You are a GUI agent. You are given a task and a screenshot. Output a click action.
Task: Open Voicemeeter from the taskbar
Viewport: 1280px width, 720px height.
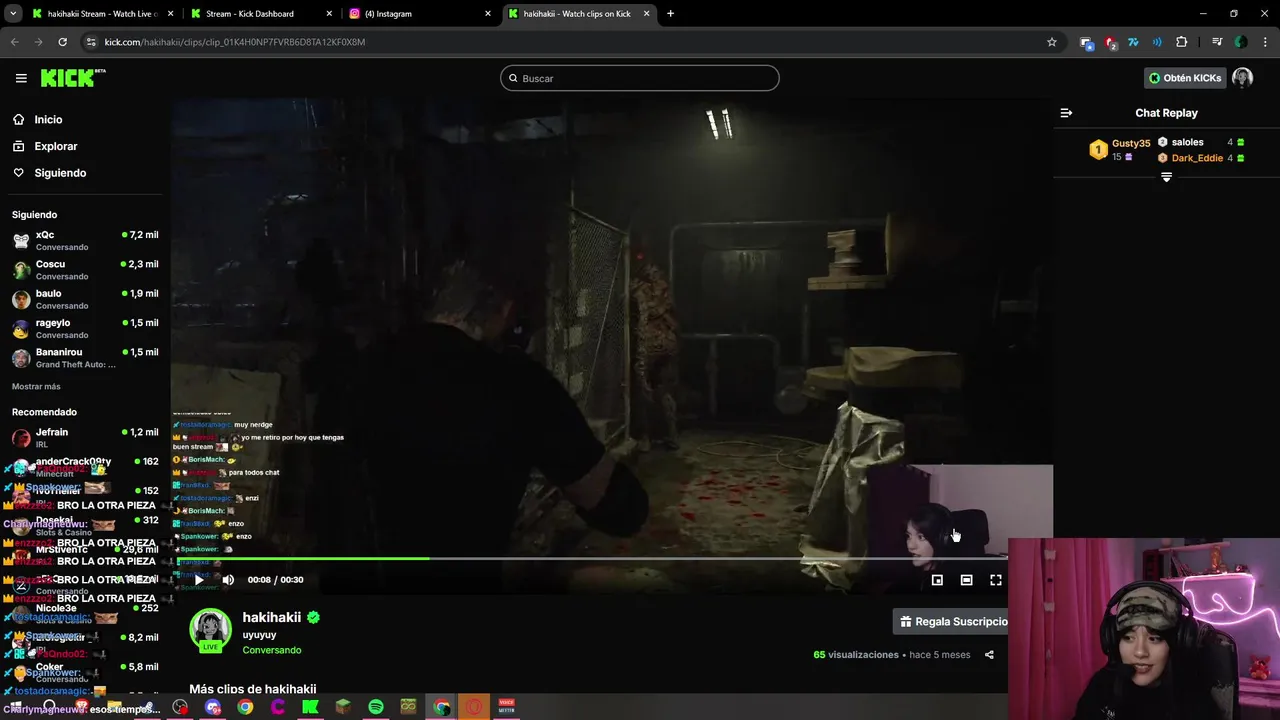click(506, 707)
